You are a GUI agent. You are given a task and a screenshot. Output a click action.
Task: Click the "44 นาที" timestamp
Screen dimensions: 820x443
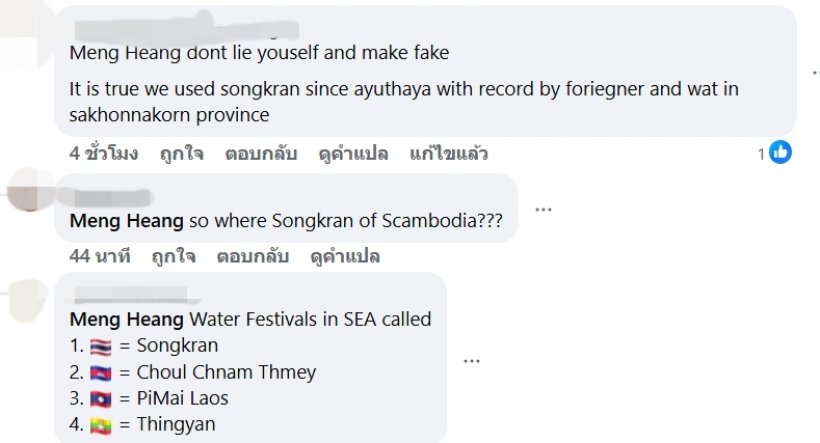tap(100, 256)
